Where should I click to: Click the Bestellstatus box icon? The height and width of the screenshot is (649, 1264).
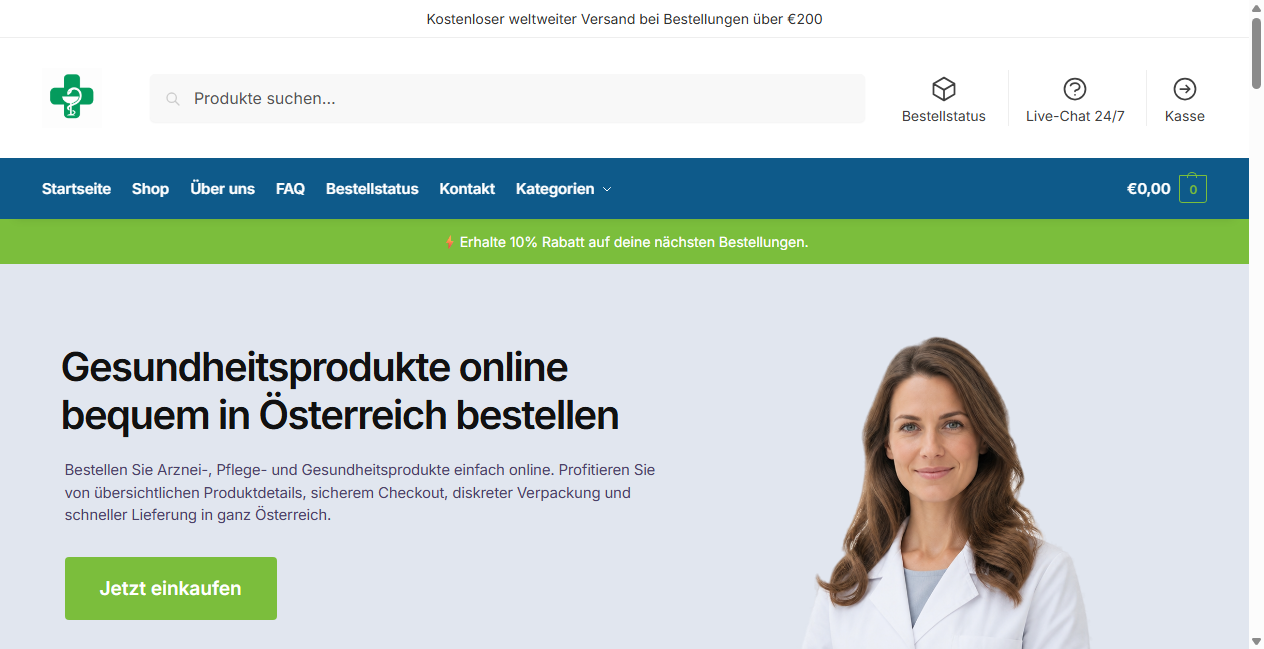[944, 89]
